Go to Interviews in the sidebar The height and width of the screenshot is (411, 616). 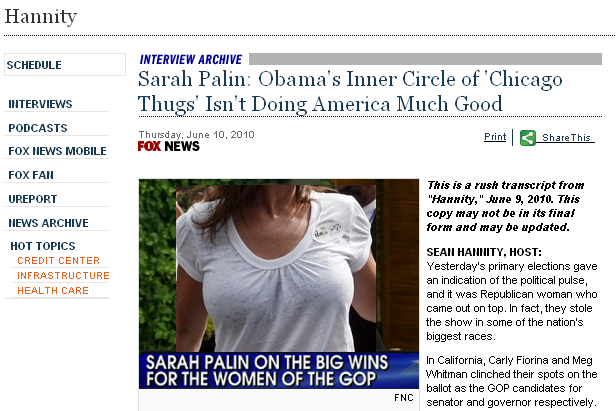click(40, 104)
